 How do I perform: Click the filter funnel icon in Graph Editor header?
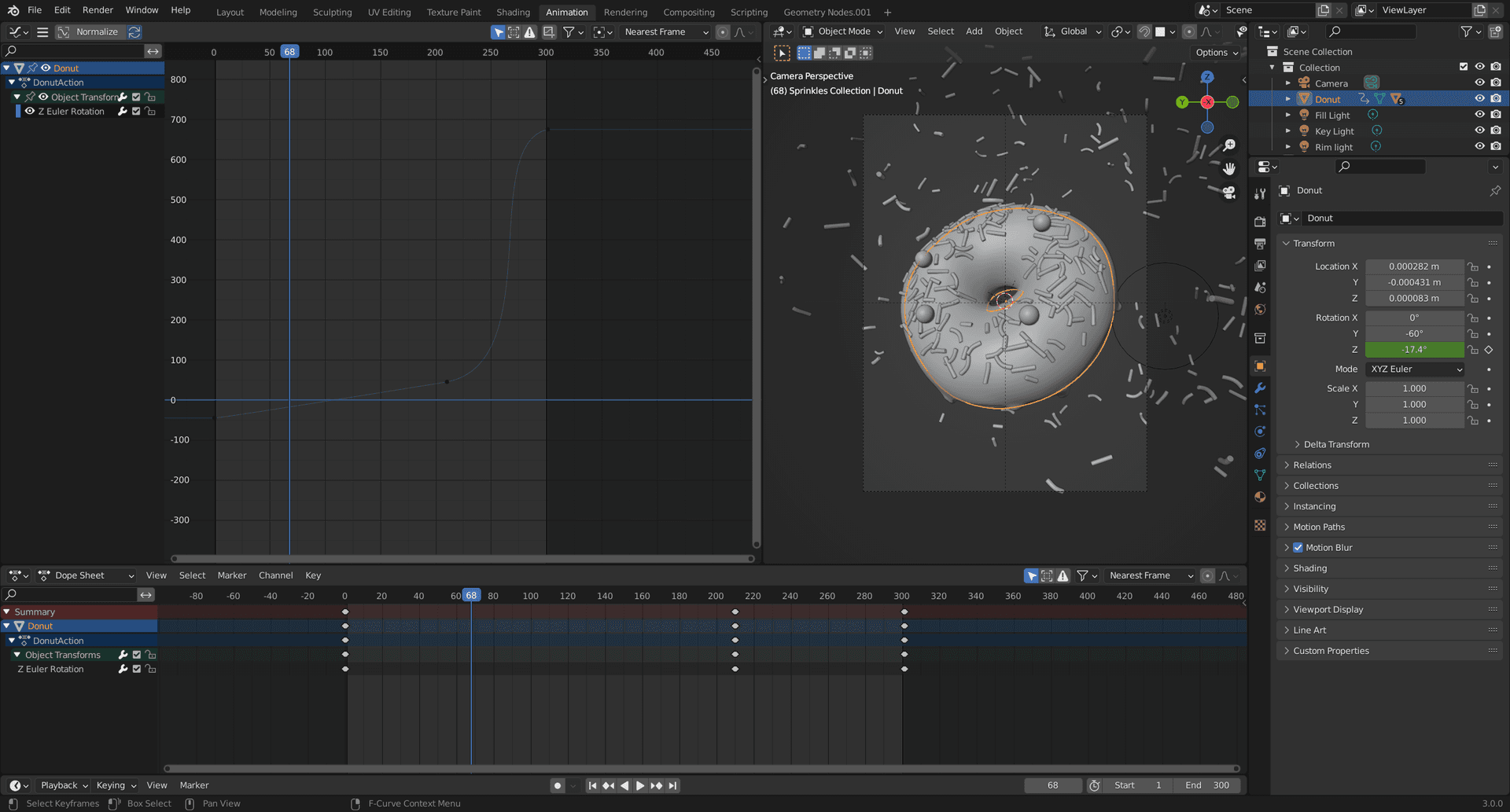569,31
